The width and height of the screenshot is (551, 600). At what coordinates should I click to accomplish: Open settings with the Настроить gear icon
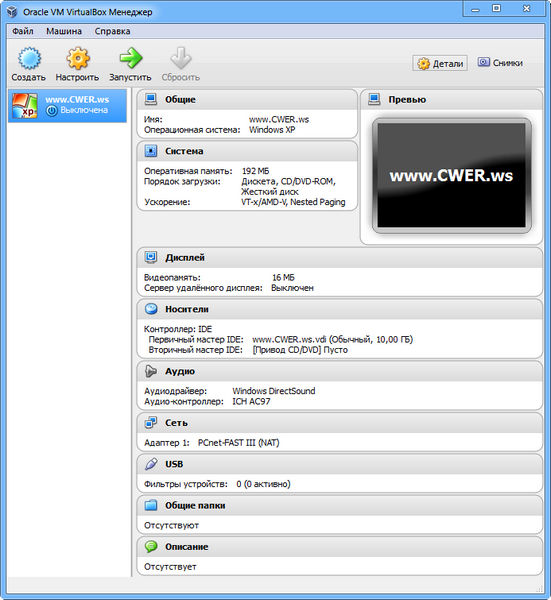pyautogui.click(x=78, y=59)
